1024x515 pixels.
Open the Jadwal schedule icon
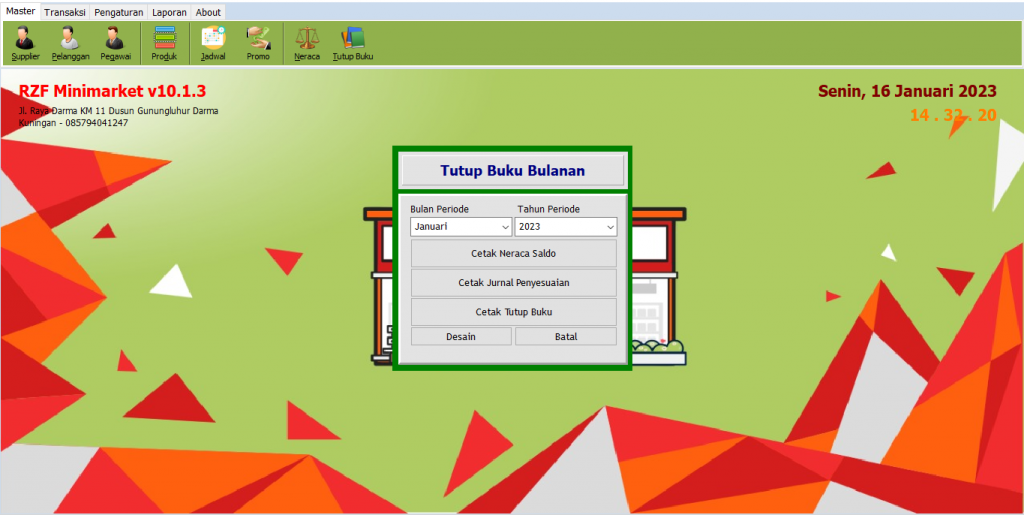(213, 43)
